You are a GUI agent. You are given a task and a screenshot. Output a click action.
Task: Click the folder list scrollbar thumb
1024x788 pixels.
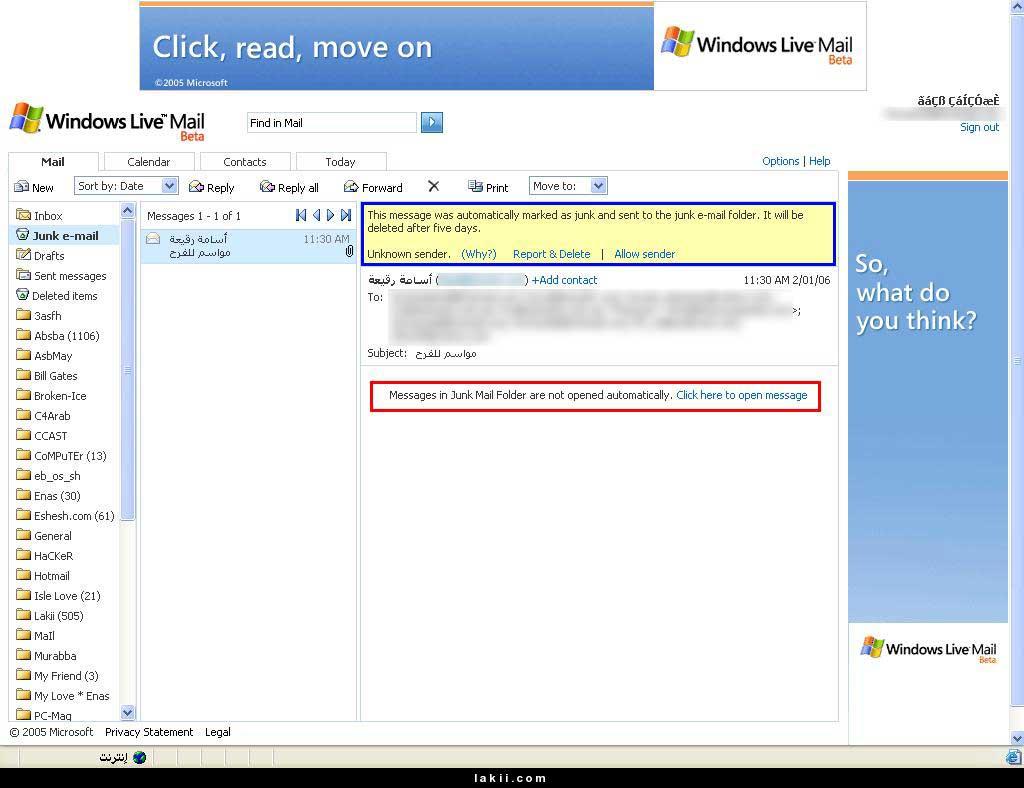128,370
